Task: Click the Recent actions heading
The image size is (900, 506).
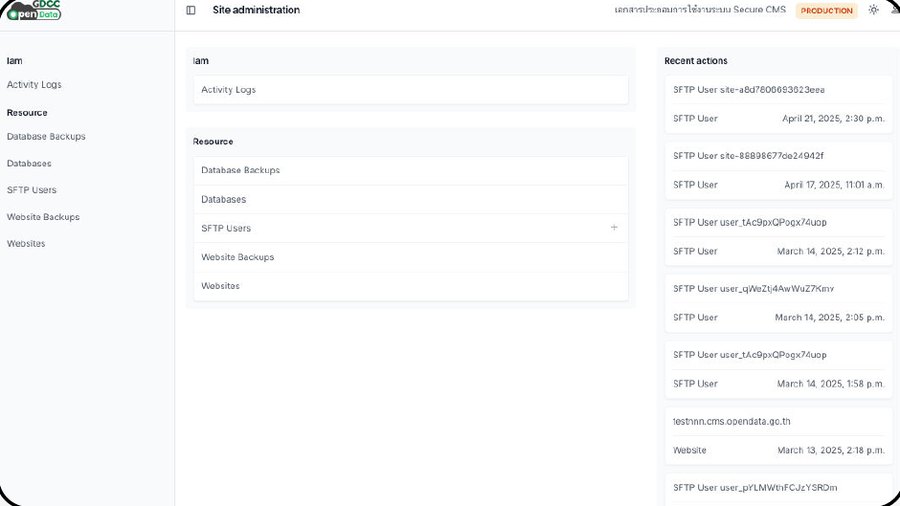Action: pyautogui.click(x=696, y=61)
